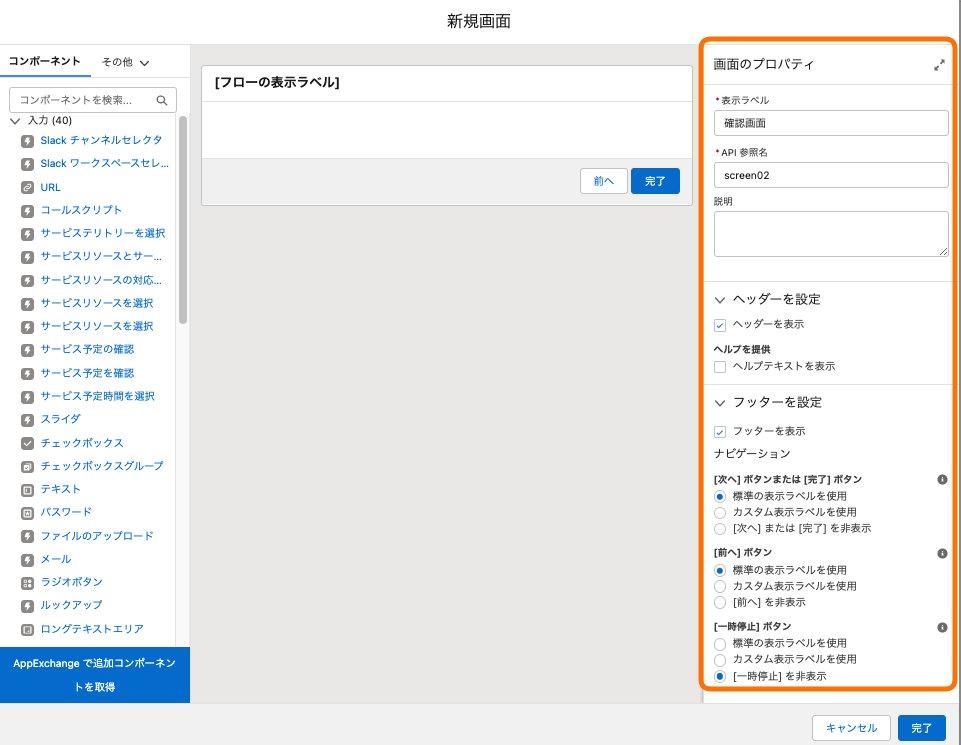Switch to the コンポーネント tab
The image size is (961, 745).
44,61
